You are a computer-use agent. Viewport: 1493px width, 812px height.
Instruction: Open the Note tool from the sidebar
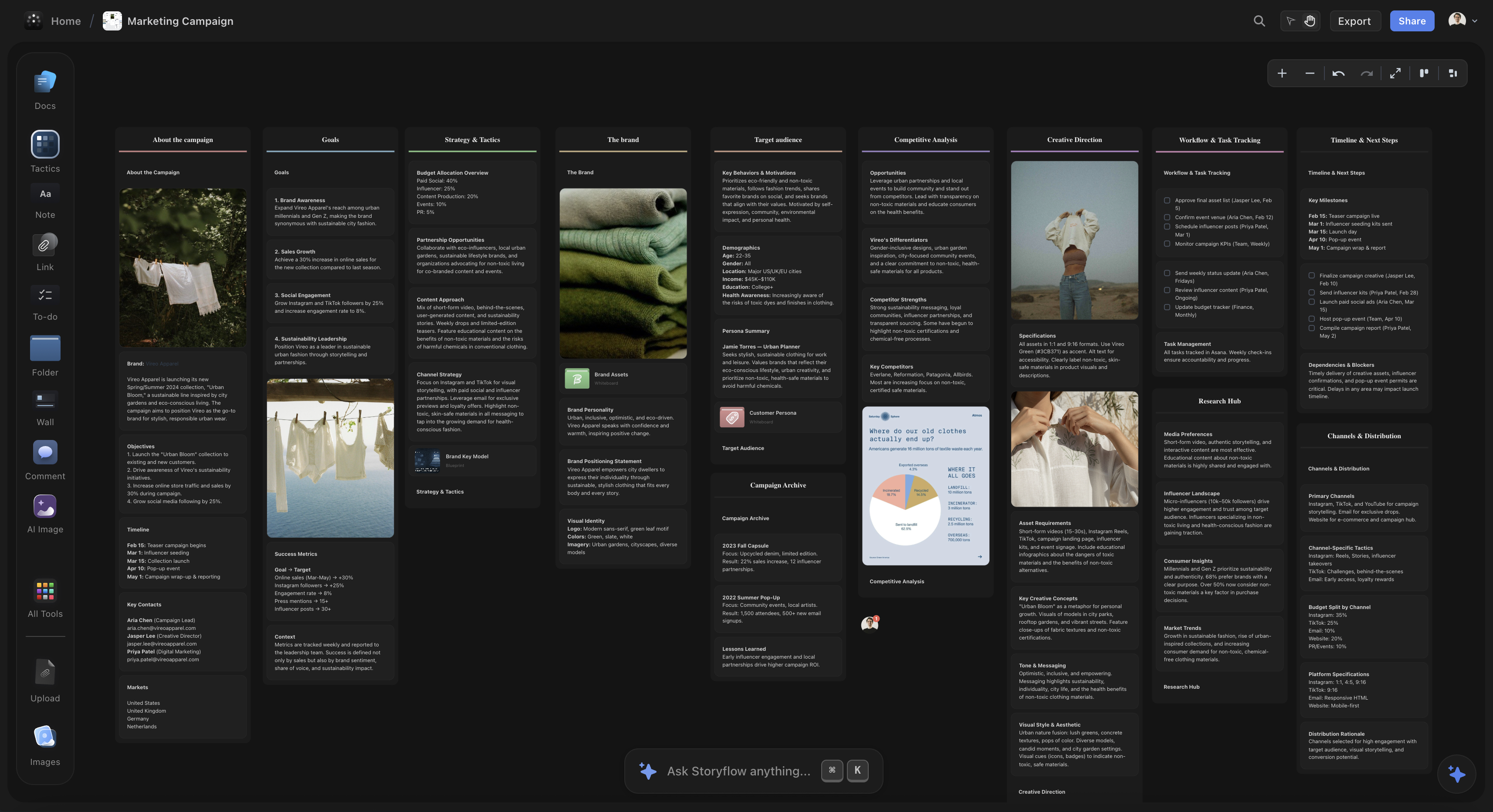[44, 193]
